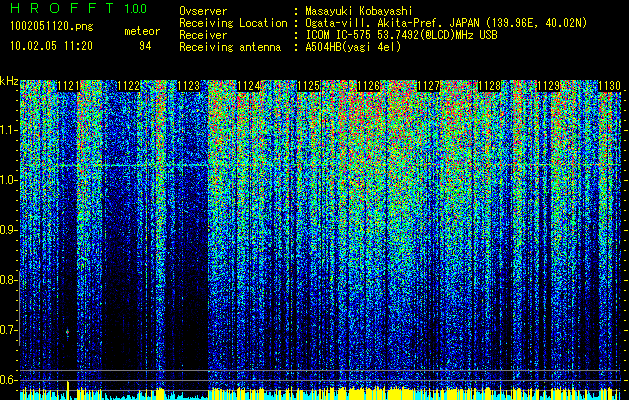This screenshot has height=400, width=629.
Task: Click the 0.7 kHz axis label
Action: click(x=8, y=330)
